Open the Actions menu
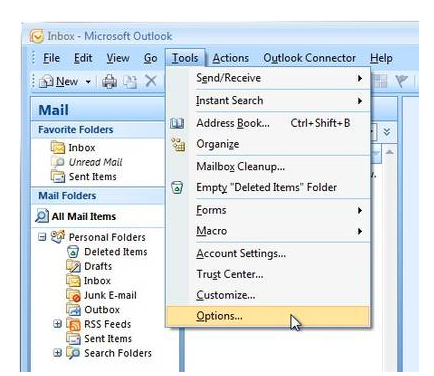This screenshot has height=376, width=434. point(231,58)
